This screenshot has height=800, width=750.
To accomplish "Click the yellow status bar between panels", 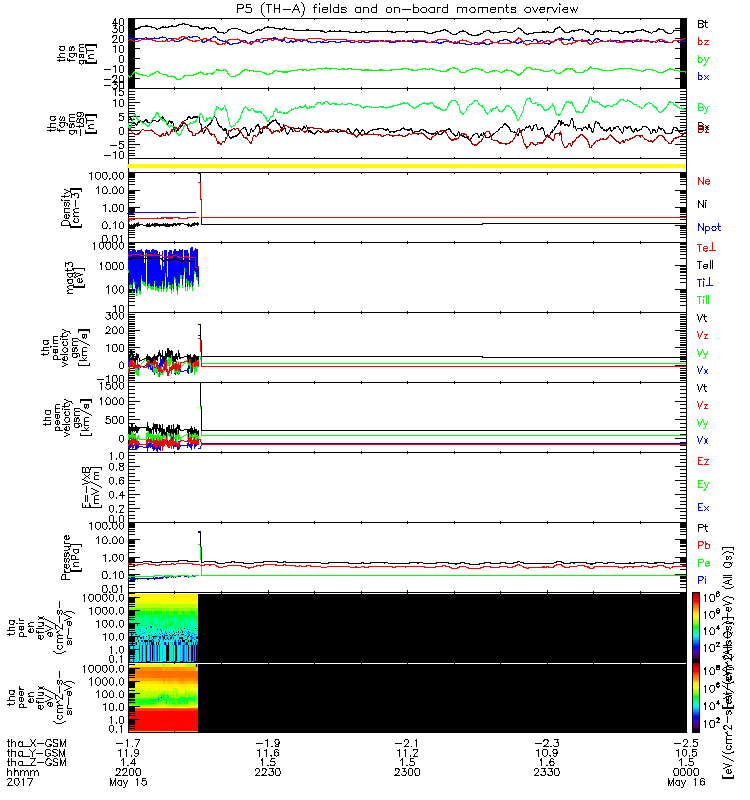I will [x=407, y=166].
